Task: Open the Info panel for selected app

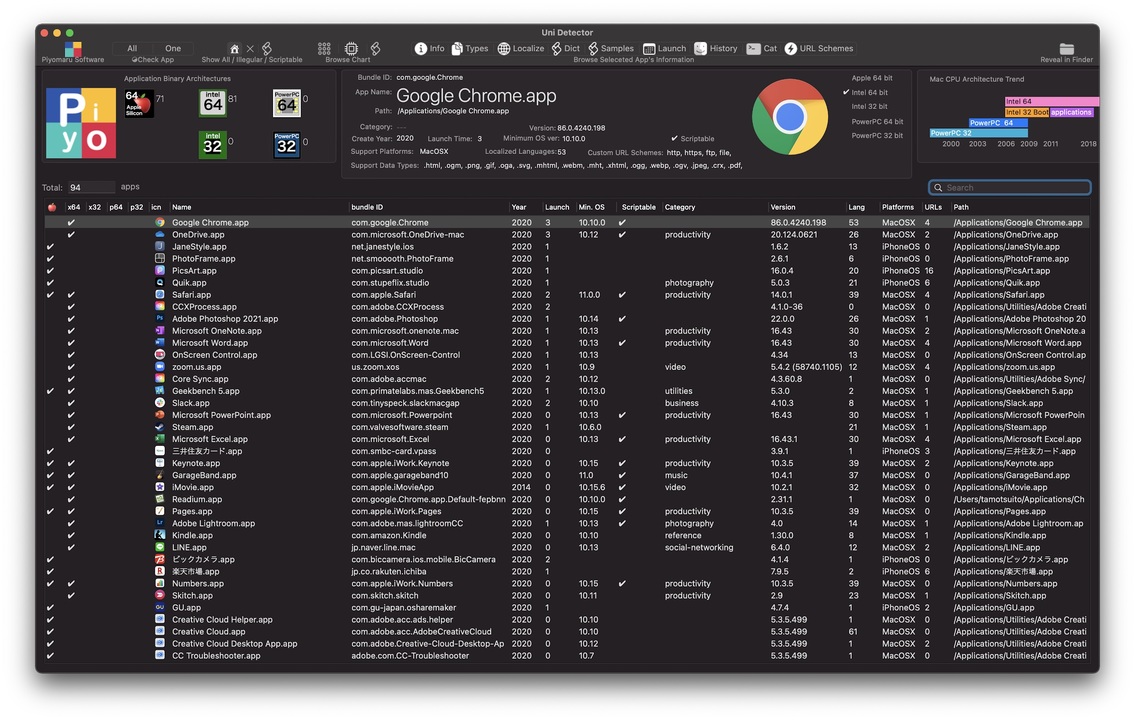Action: click(421, 48)
